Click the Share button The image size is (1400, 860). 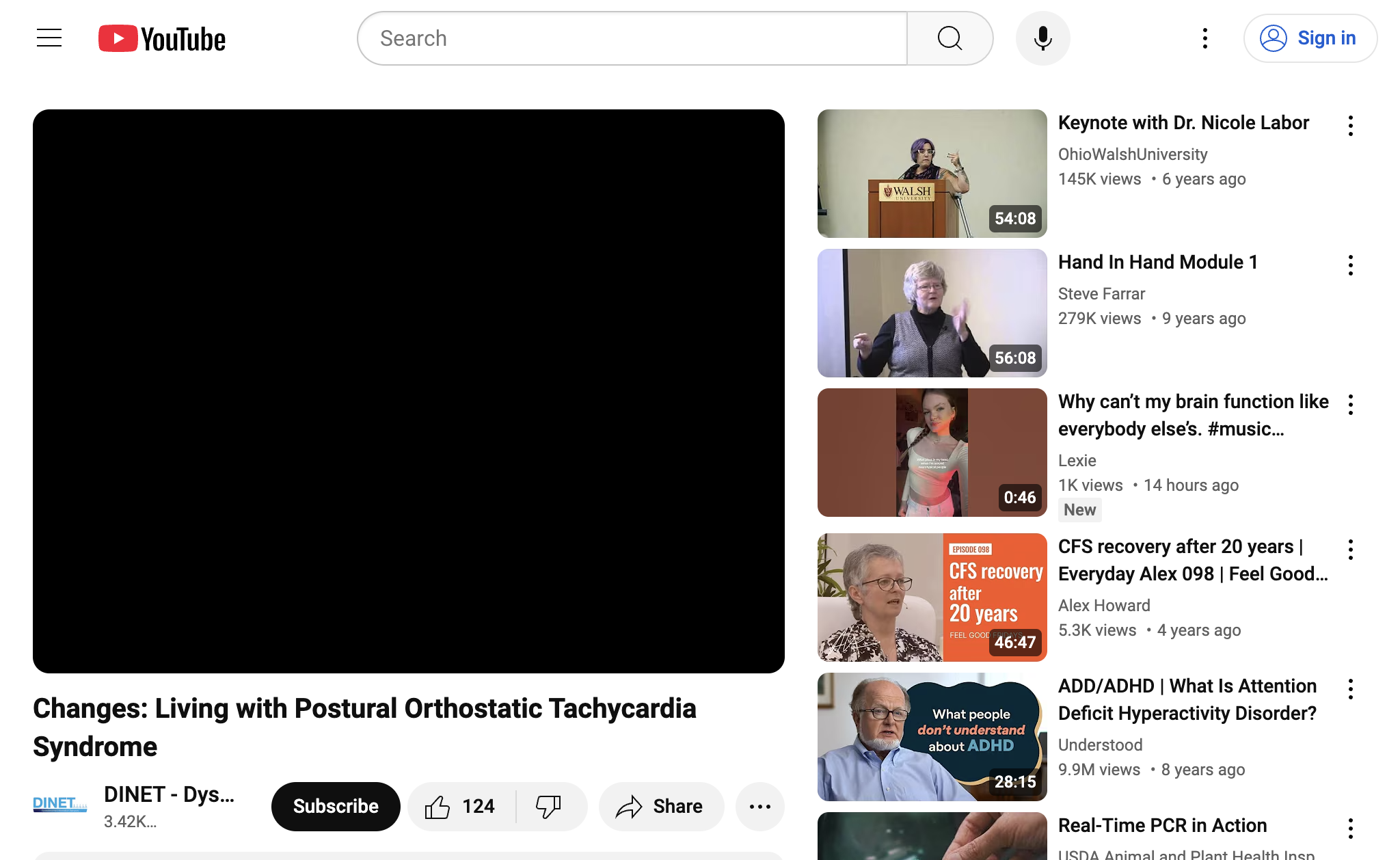(660, 807)
